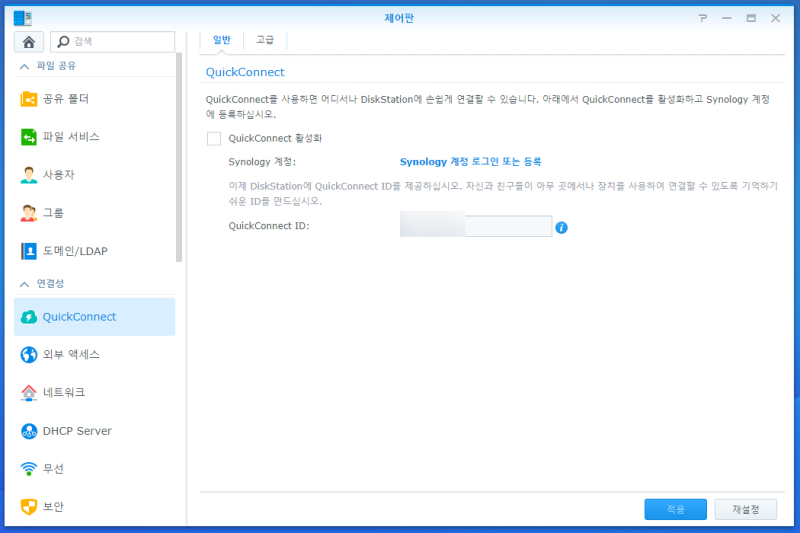Open the Shared Folder (공유 폴더) icon
The height and width of the screenshot is (533, 800).
[x=29, y=99]
